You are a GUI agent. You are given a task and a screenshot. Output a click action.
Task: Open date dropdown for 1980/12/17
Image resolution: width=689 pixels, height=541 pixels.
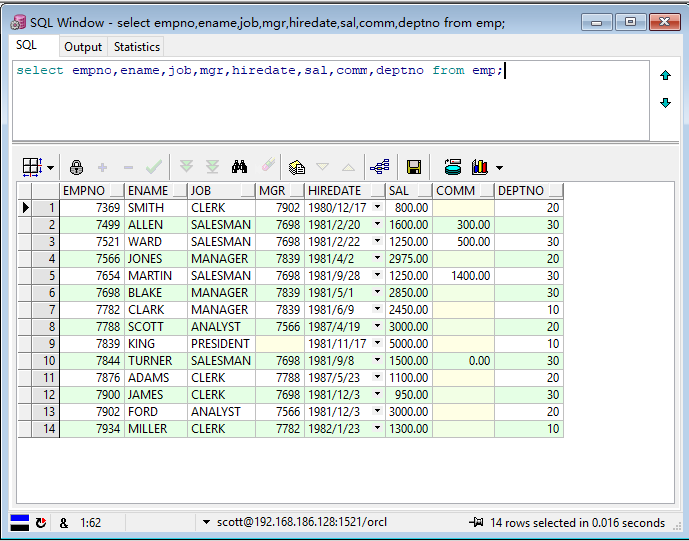pyautogui.click(x=377, y=207)
